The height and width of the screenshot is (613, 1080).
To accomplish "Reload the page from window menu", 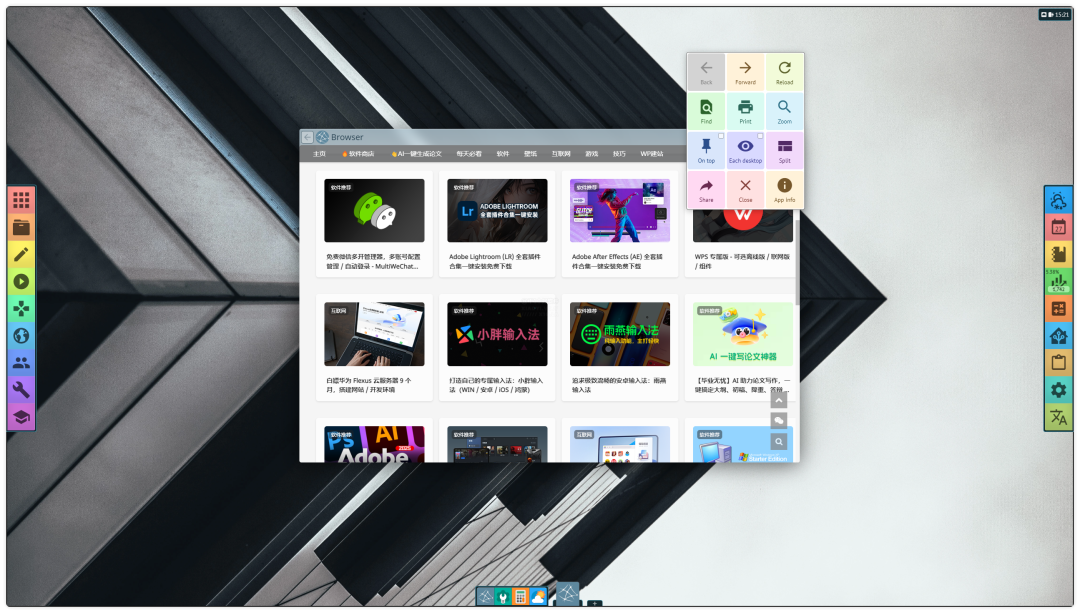I will click(785, 72).
